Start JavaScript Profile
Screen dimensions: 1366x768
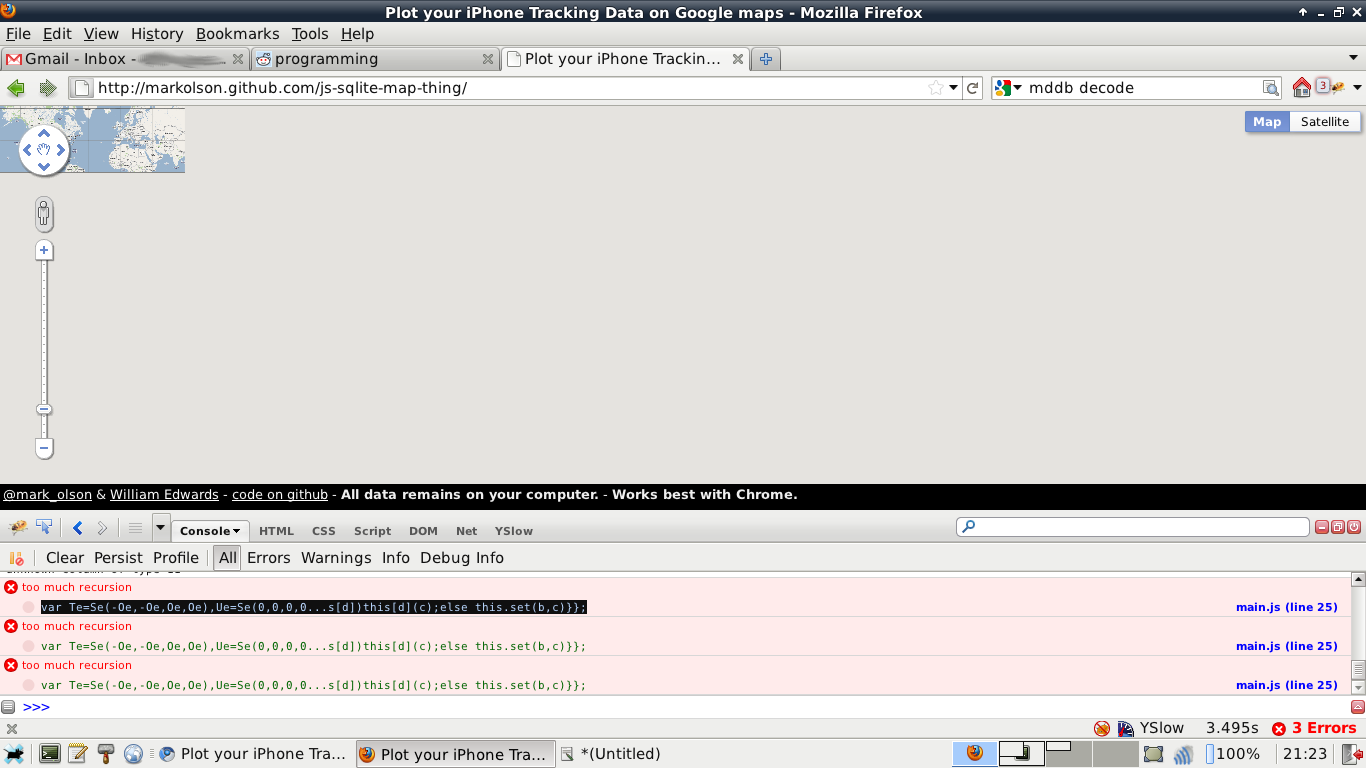176,558
